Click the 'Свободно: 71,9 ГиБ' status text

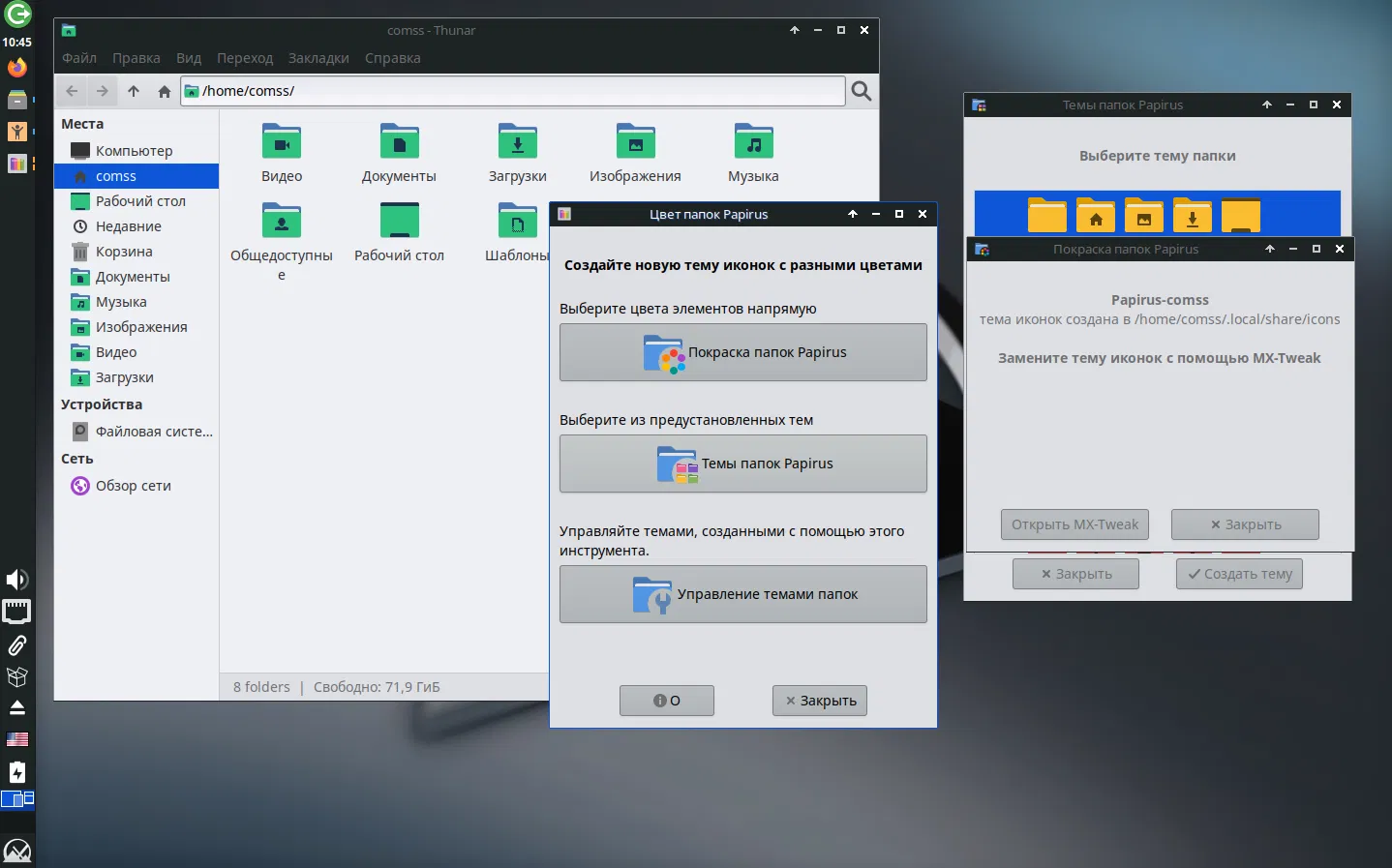[377, 687]
